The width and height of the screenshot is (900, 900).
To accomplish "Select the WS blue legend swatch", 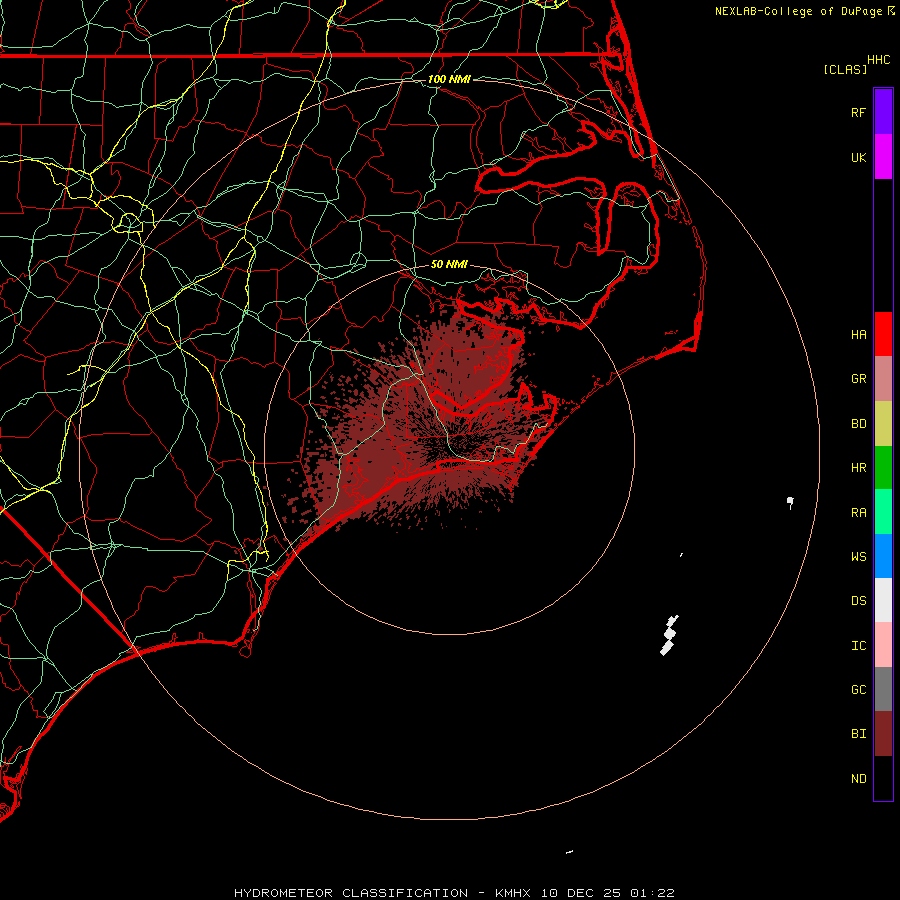I will click(883, 556).
